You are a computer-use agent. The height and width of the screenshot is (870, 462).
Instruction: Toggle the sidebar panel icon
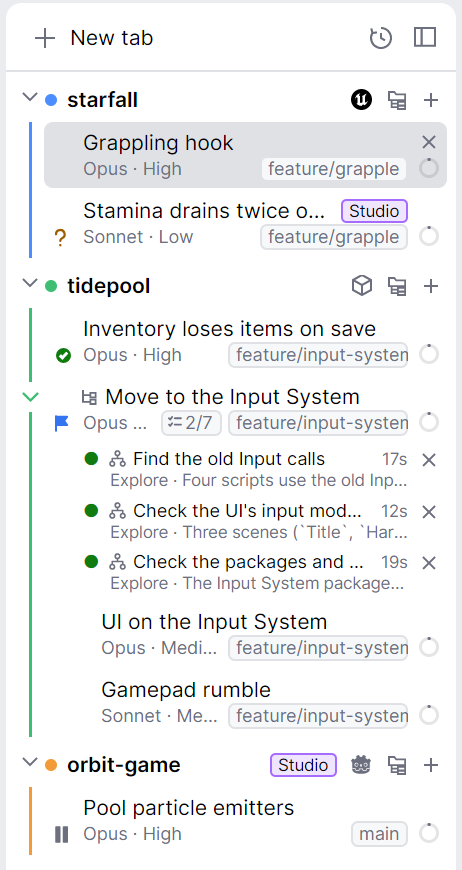(425, 38)
